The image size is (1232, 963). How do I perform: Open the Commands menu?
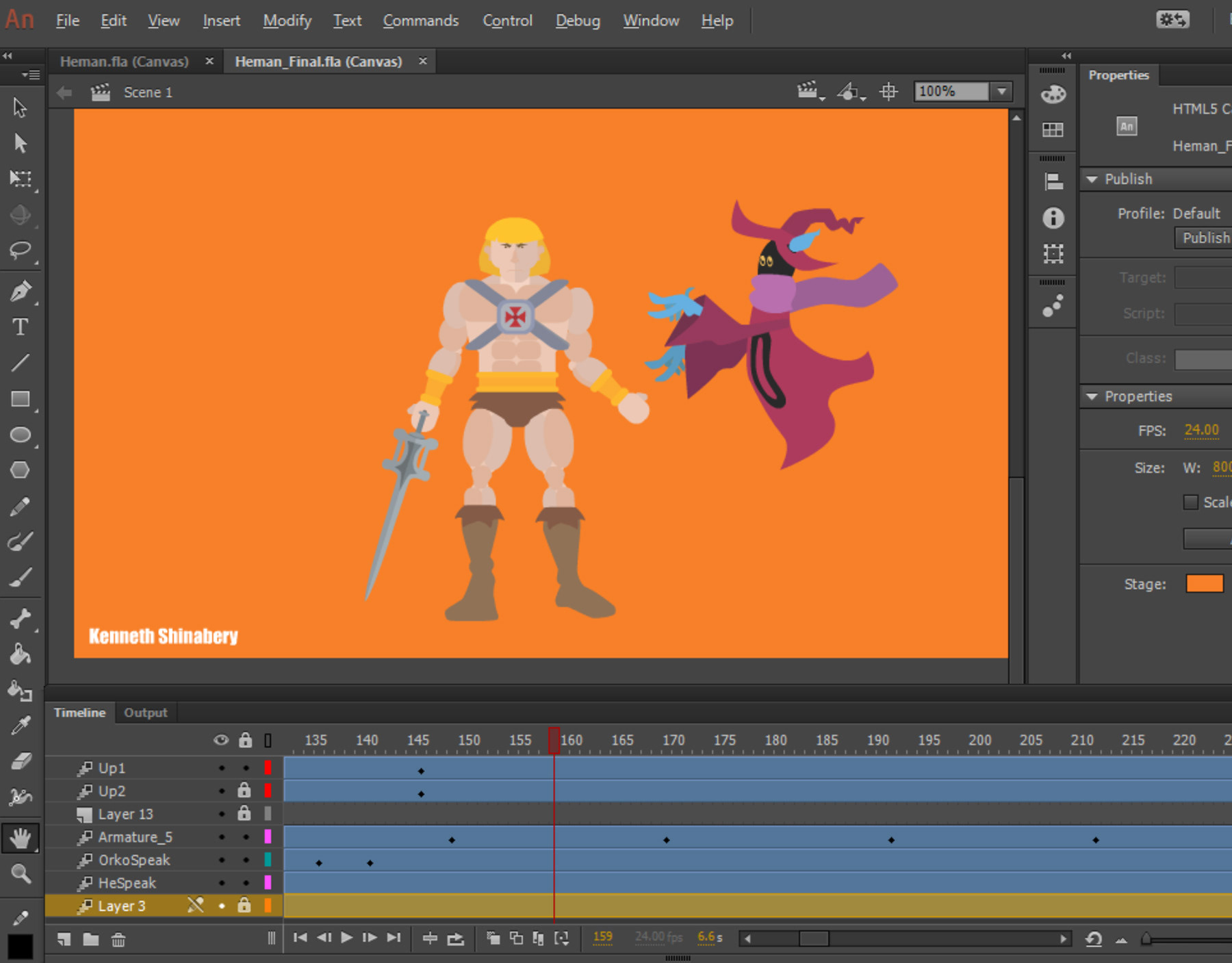click(x=421, y=21)
